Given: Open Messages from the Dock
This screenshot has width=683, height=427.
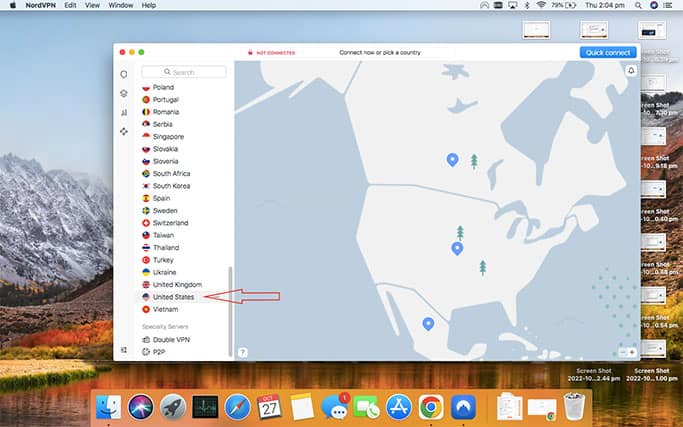Looking at the screenshot, I should point(335,407).
